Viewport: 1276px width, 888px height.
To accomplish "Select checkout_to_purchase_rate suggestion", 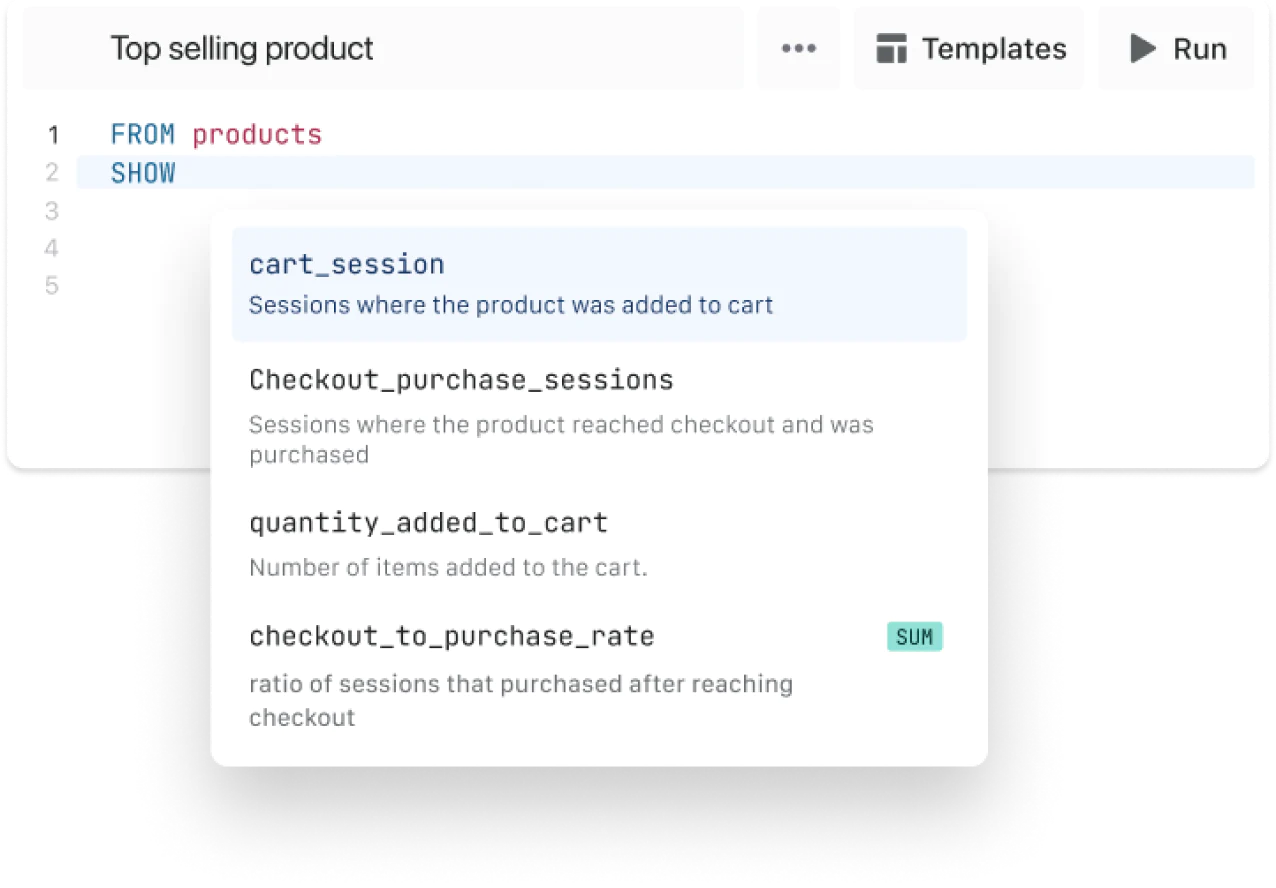I will [451, 636].
